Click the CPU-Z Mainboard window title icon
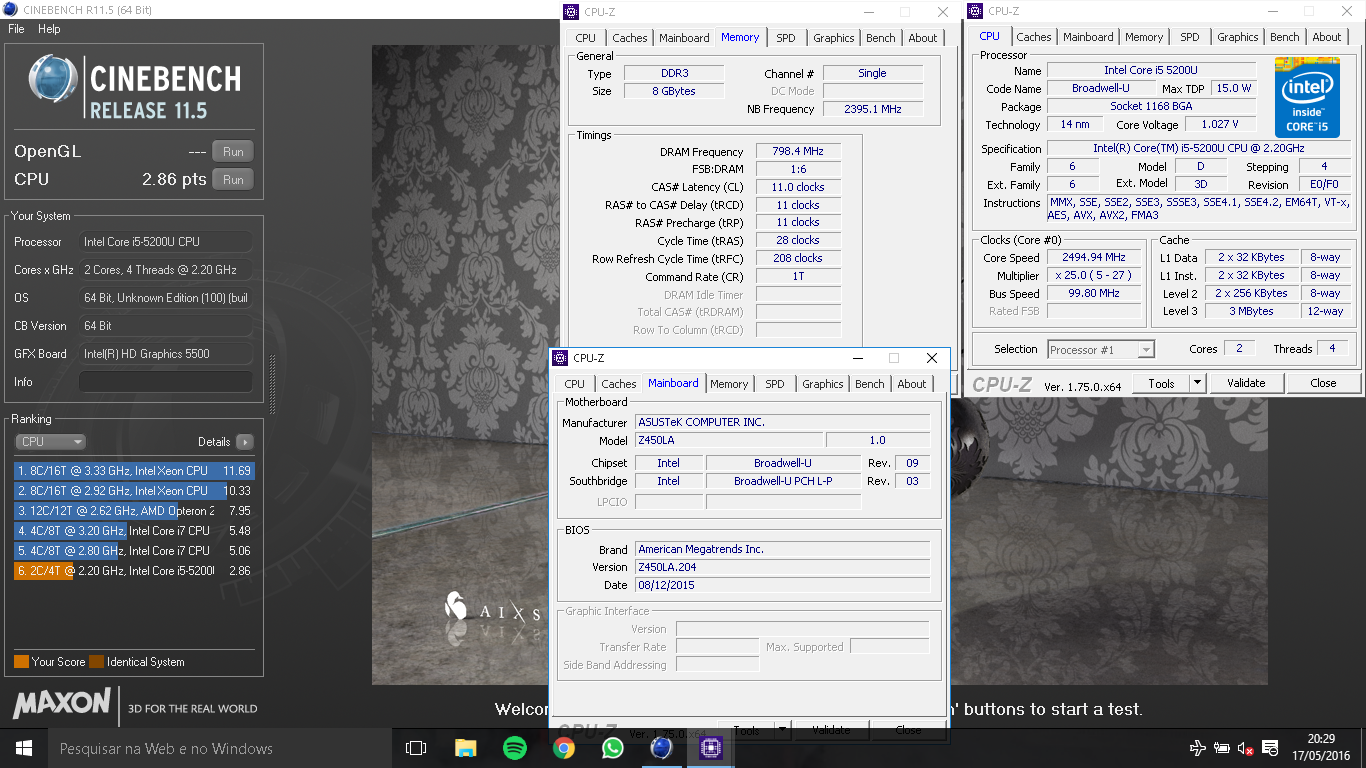 point(559,358)
